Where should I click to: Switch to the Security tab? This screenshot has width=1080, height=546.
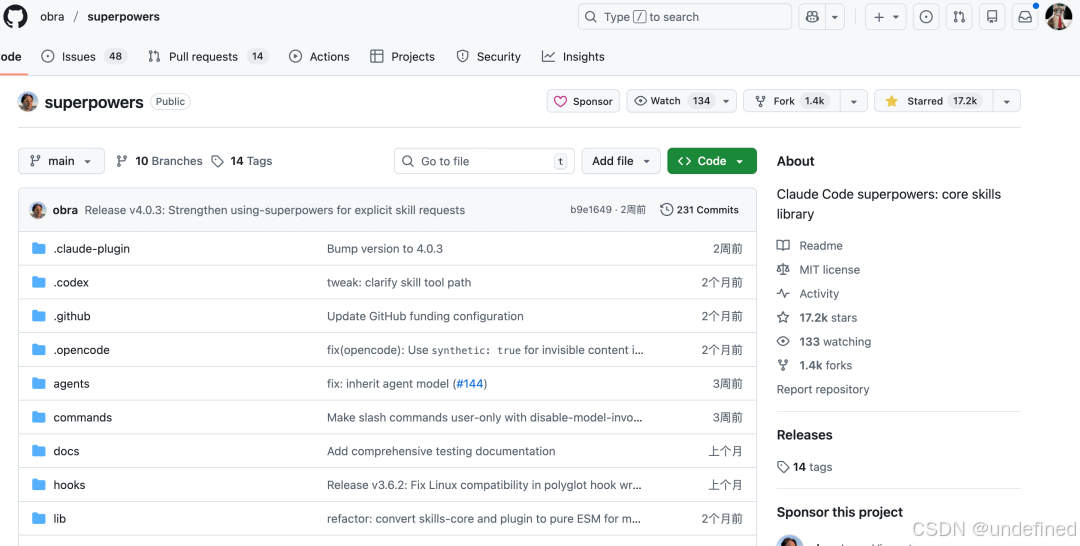point(488,56)
